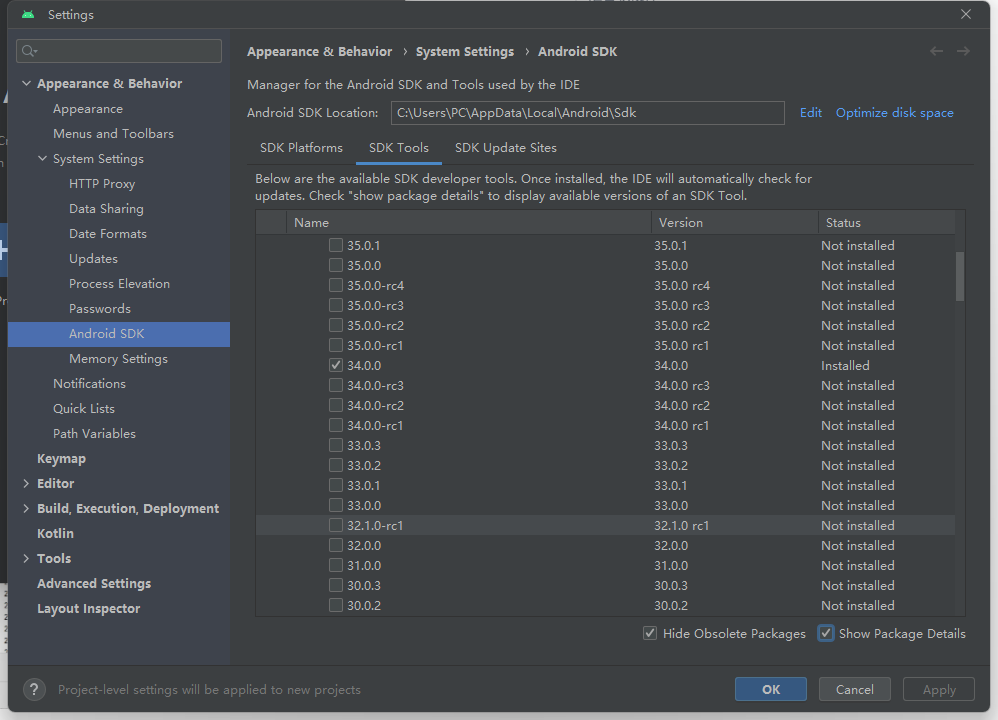Open Menus and Toolbars settings
Image resolution: width=998 pixels, height=720 pixels.
(113, 134)
